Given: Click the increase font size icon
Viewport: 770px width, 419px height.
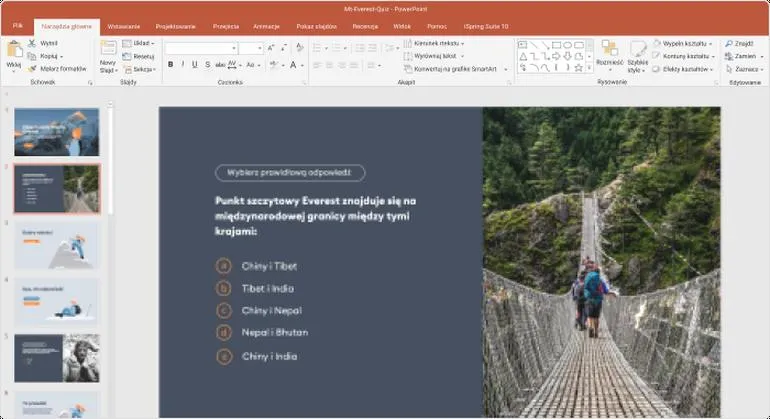Looking at the screenshot, I should tap(271, 48).
